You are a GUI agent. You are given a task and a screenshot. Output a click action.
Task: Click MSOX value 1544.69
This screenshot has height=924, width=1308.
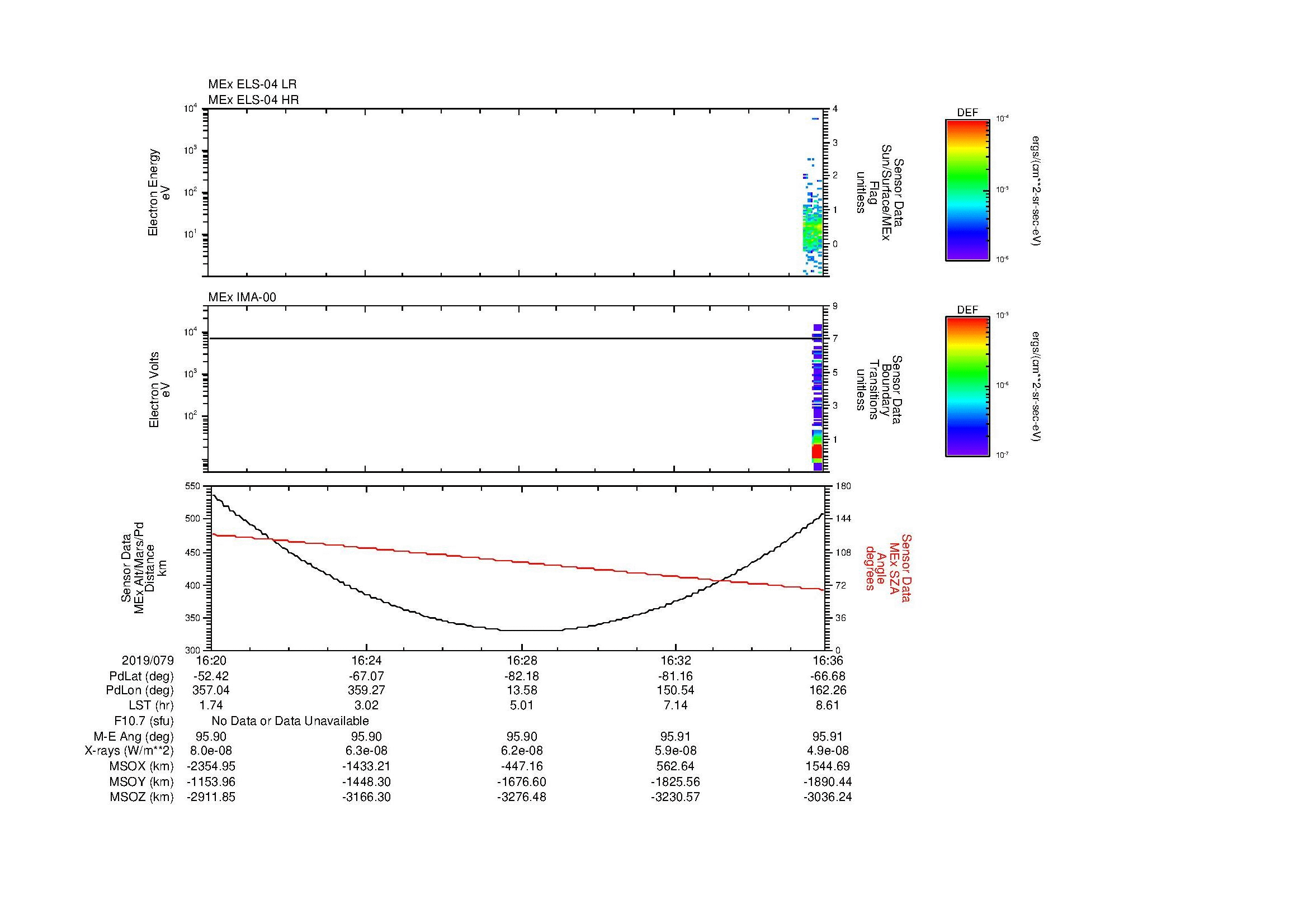[828, 766]
